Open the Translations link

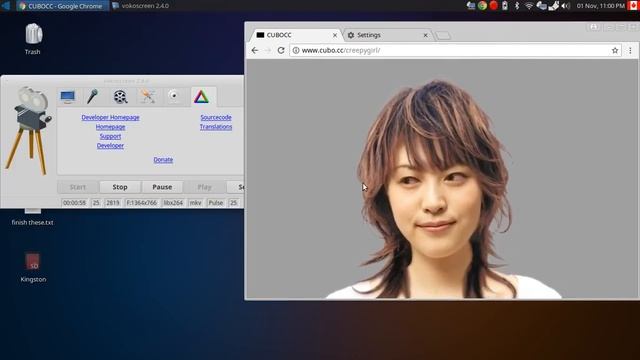[x=216, y=127]
